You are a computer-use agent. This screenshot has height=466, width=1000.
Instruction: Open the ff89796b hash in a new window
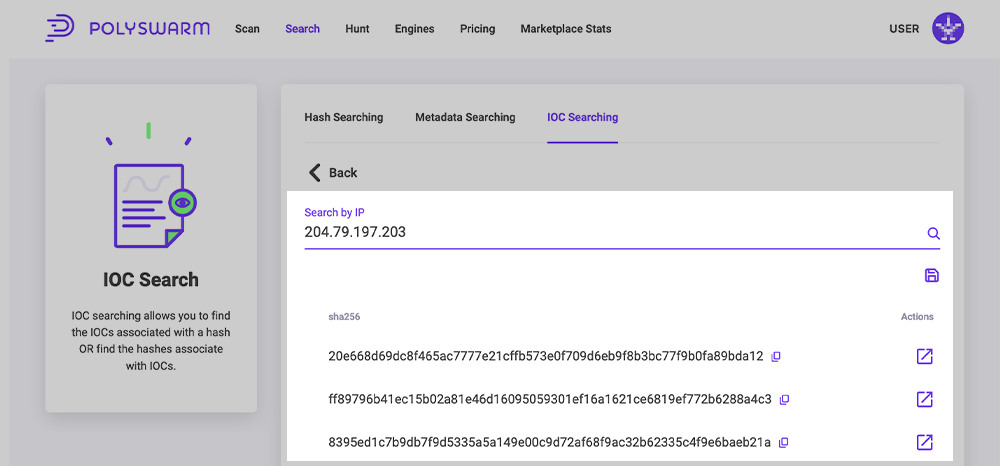click(924, 400)
